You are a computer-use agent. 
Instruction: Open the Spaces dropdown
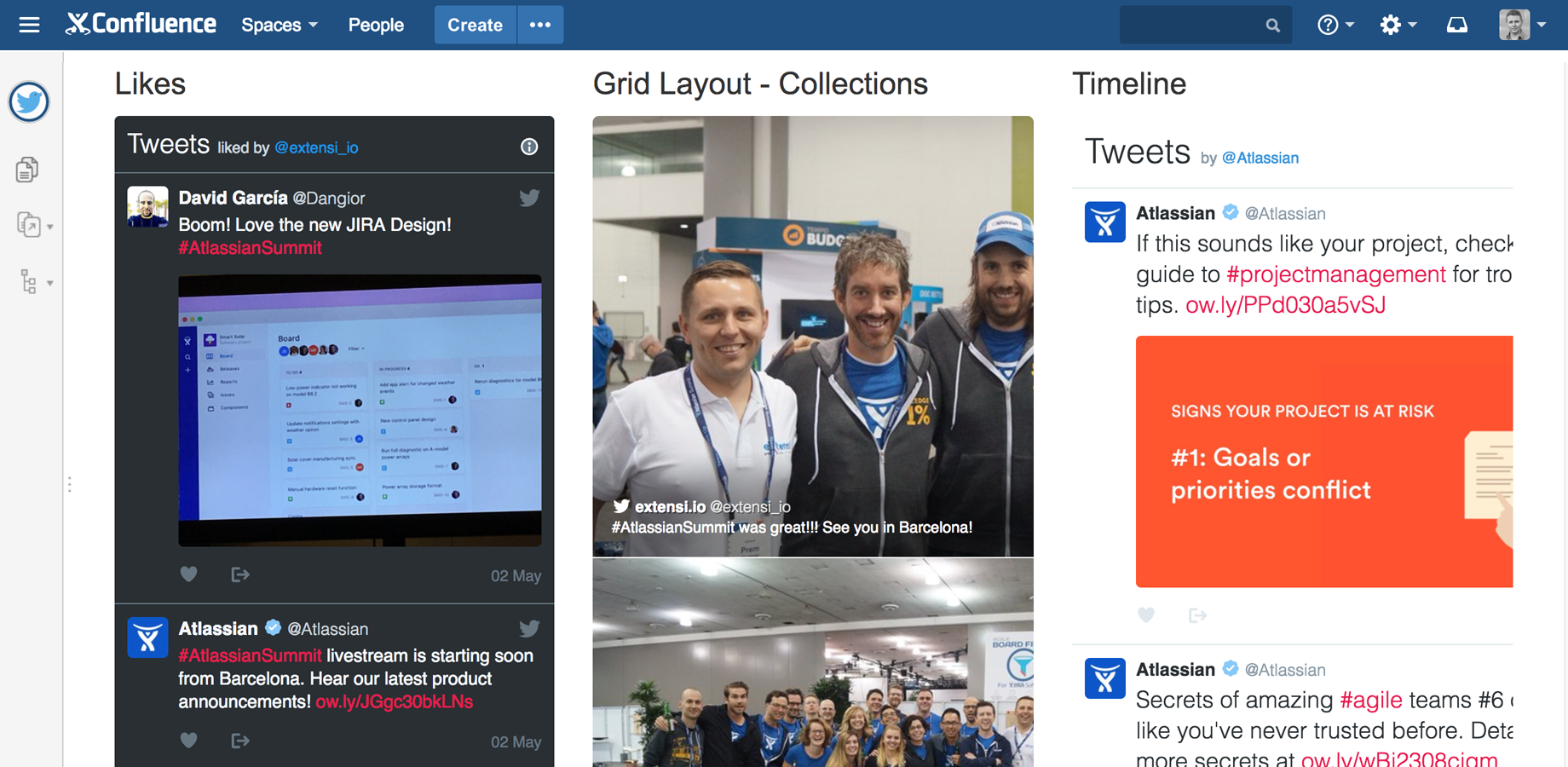pyautogui.click(x=279, y=25)
